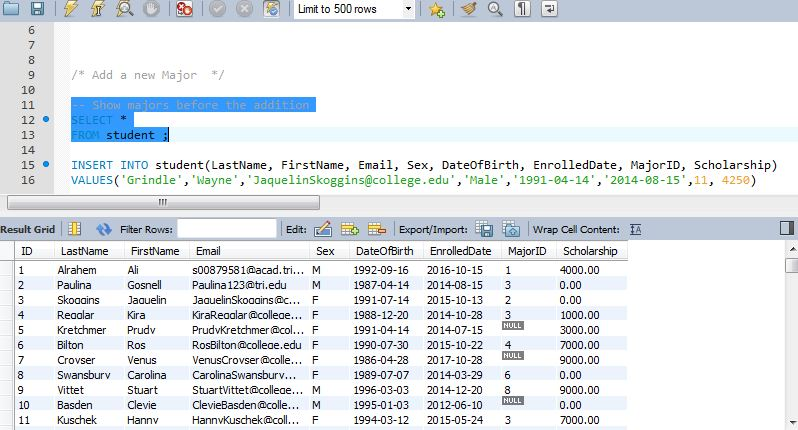Open a SQL script file with folder icon

tap(11, 8)
